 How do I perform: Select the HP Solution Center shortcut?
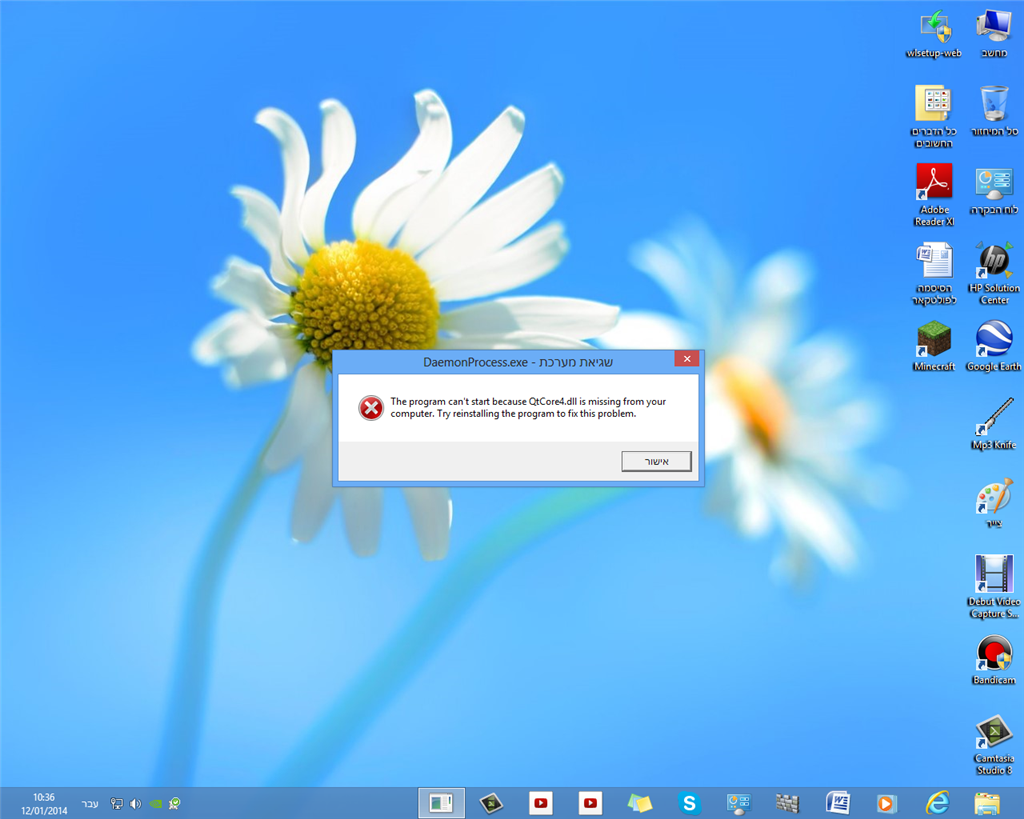[994, 274]
